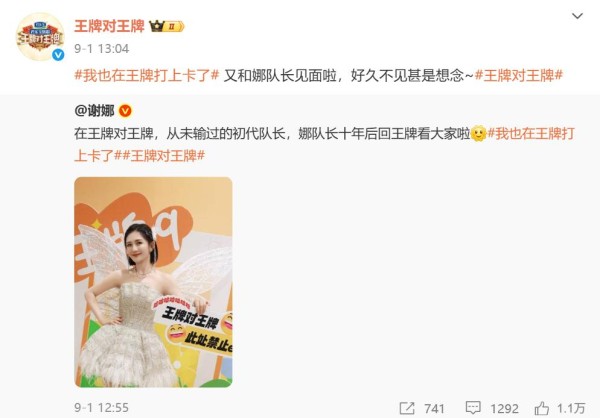Click the repost share icon
This screenshot has height=418, width=600.
[x=407, y=408]
